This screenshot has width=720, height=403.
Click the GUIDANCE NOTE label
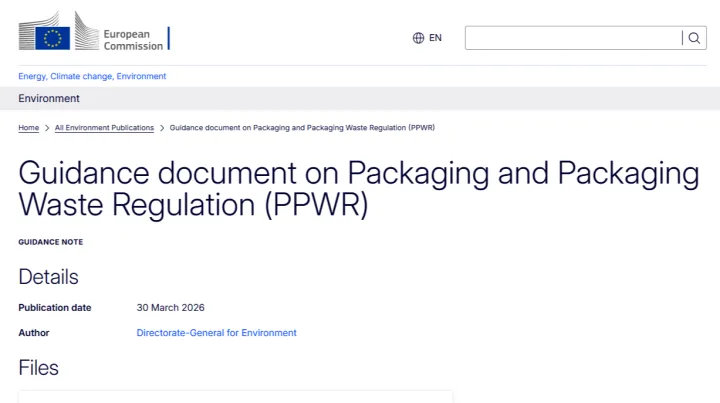[x=51, y=242]
